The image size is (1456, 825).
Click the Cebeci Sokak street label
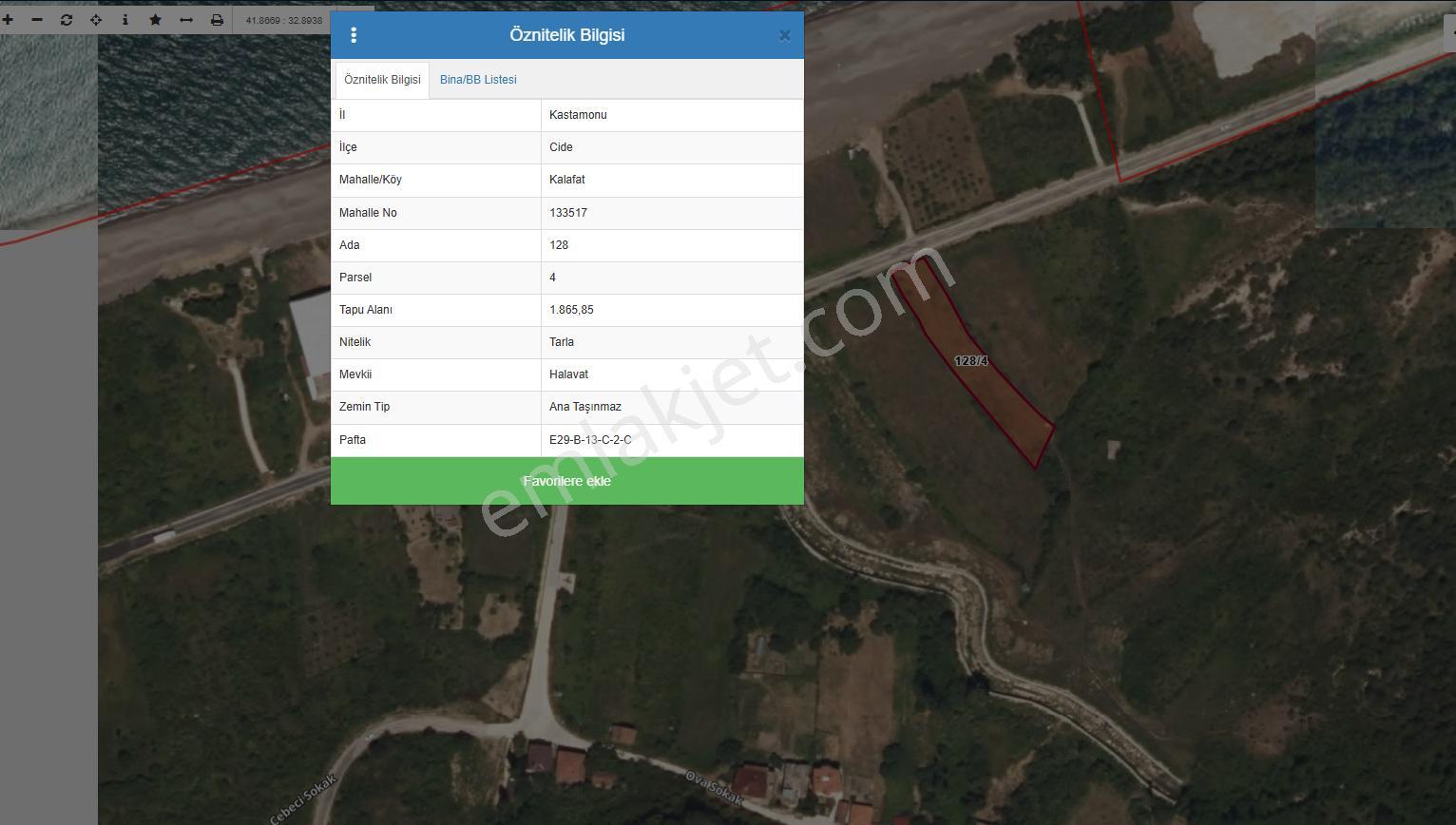tap(304, 800)
